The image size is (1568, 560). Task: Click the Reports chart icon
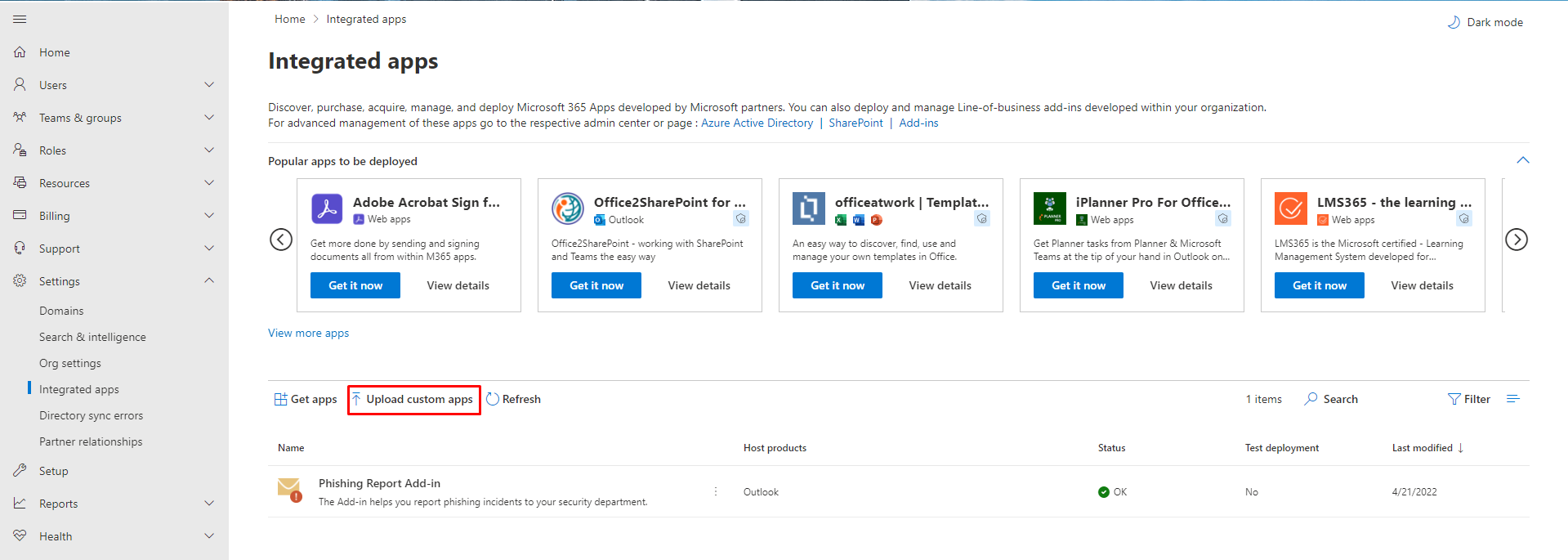pyautogui.click(x=20, y=504)
